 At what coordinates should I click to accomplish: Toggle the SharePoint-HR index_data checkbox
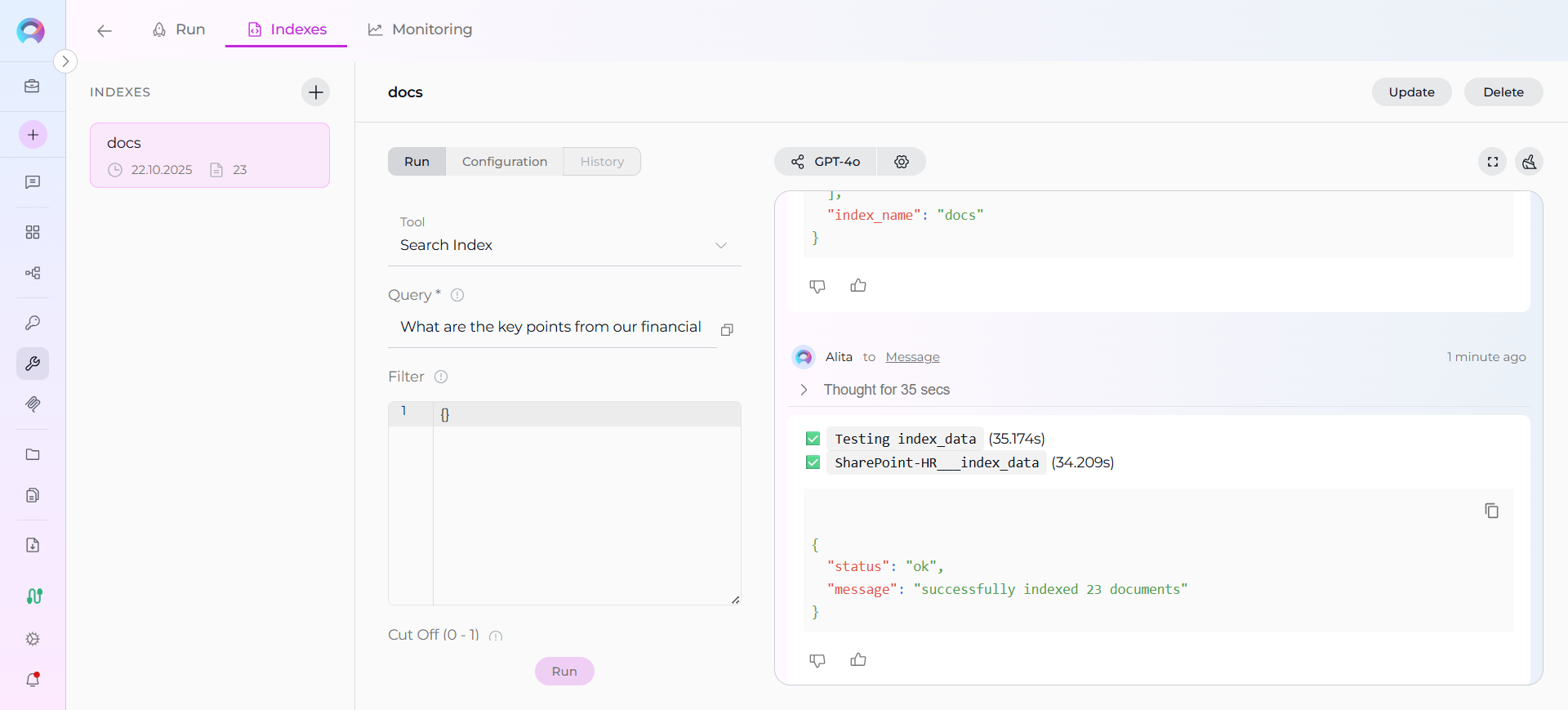[813, 462]
